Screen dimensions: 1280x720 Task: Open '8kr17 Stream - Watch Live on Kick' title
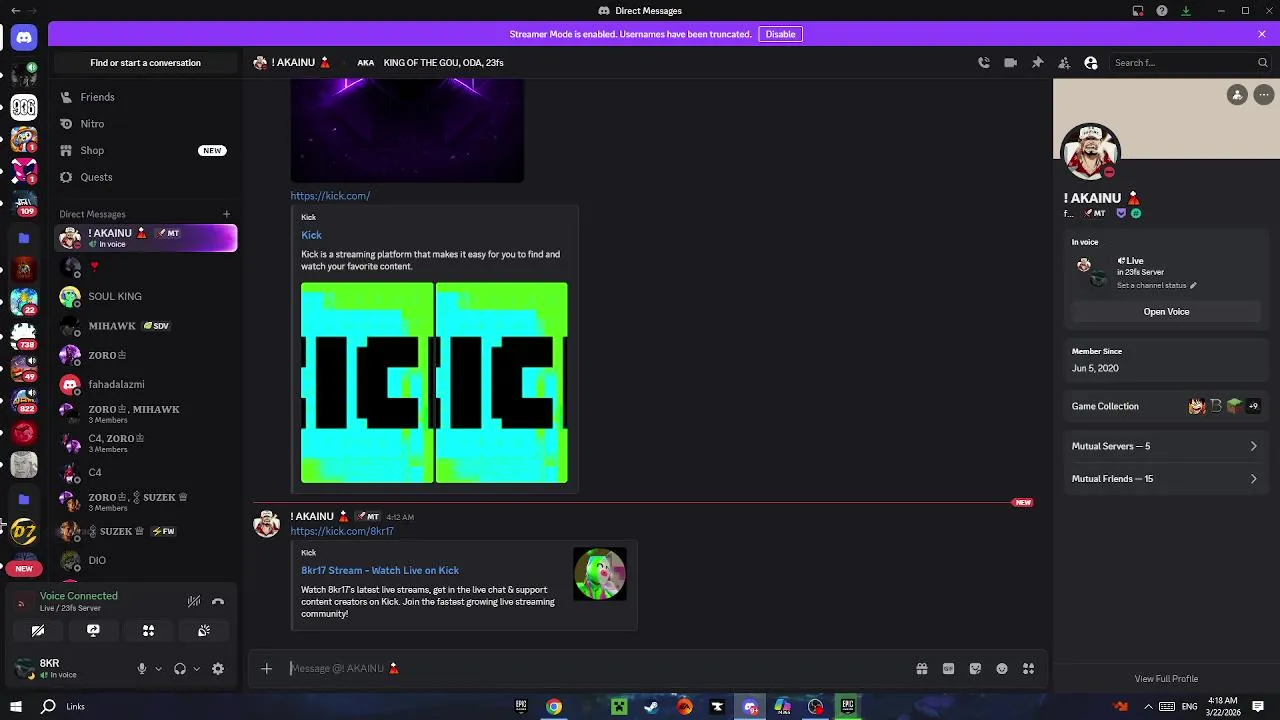tap(380, 570)
